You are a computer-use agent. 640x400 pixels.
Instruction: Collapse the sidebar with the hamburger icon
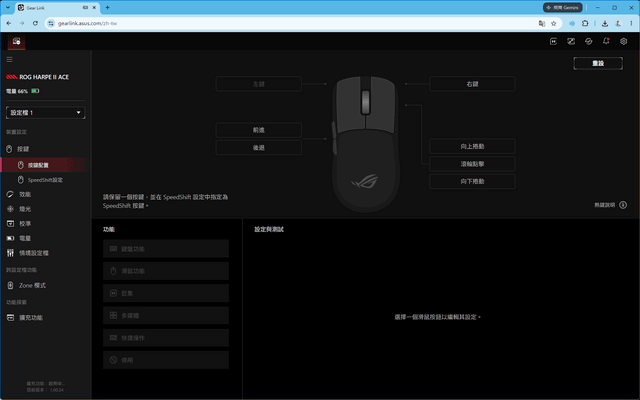click(9, 60)
